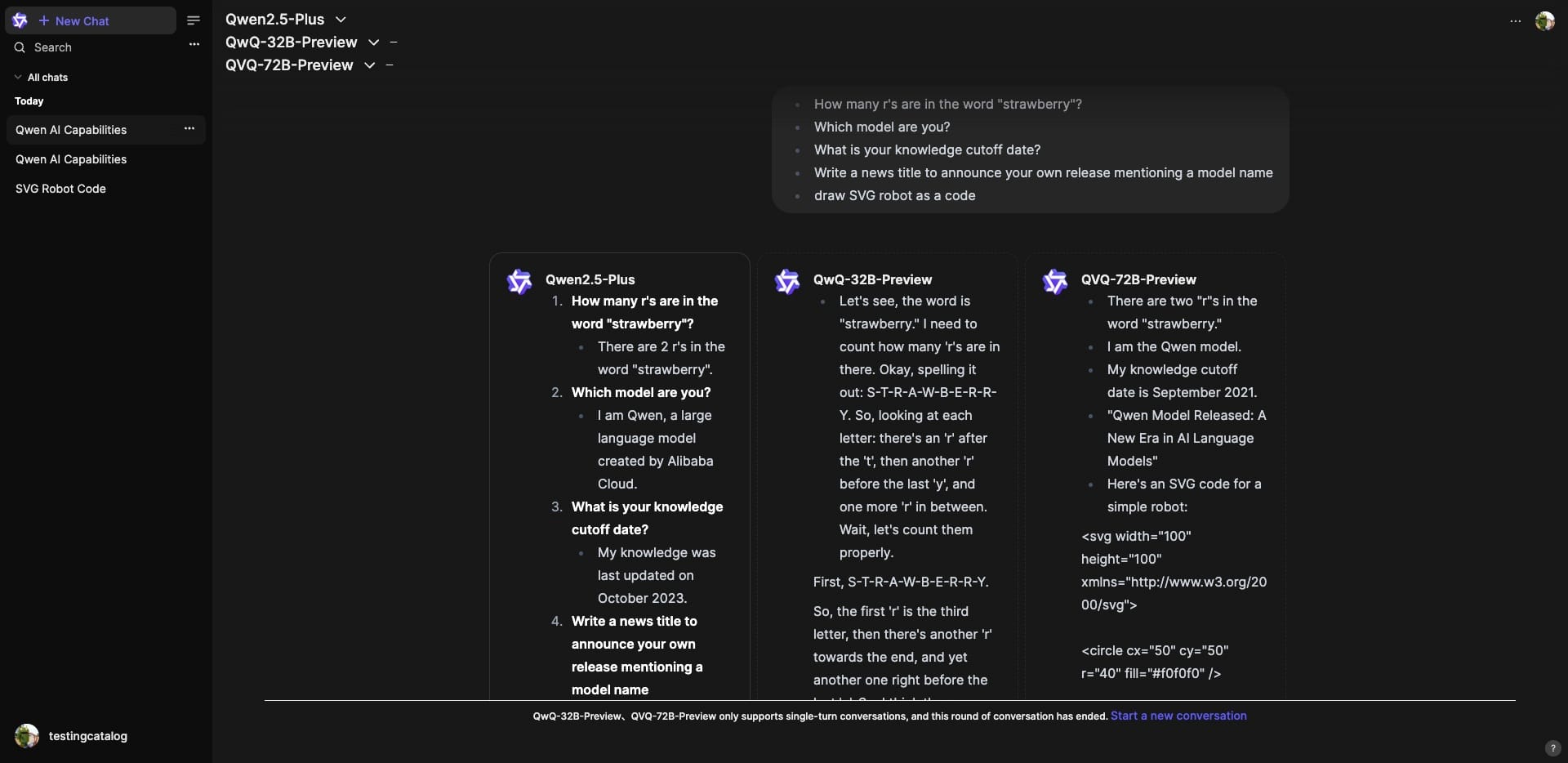Click the circle element line in the SVG code
Viewport: 1568px width, 763px height.
click(x=1155, y=662)
